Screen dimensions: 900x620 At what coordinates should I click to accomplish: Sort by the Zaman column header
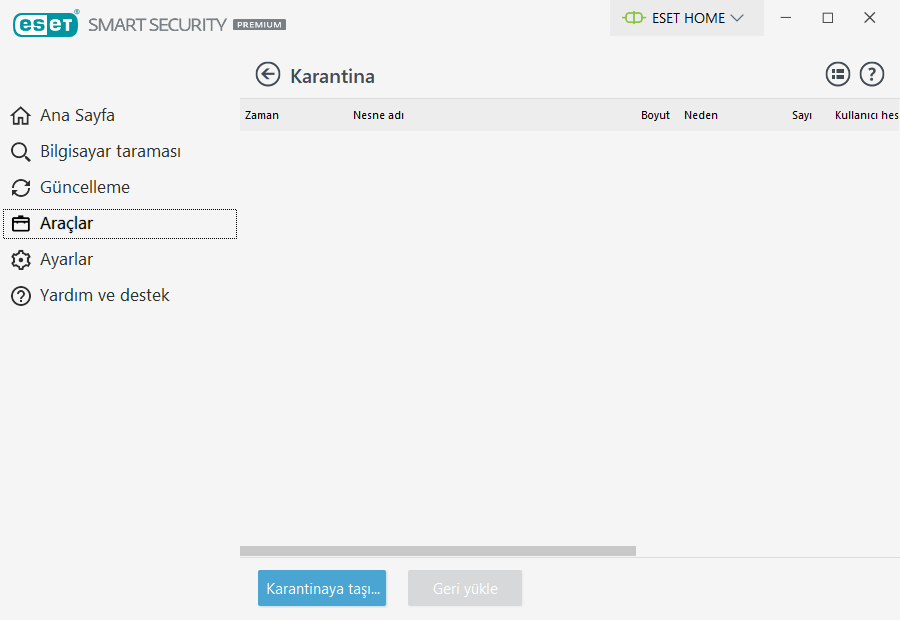pos(262,115)
